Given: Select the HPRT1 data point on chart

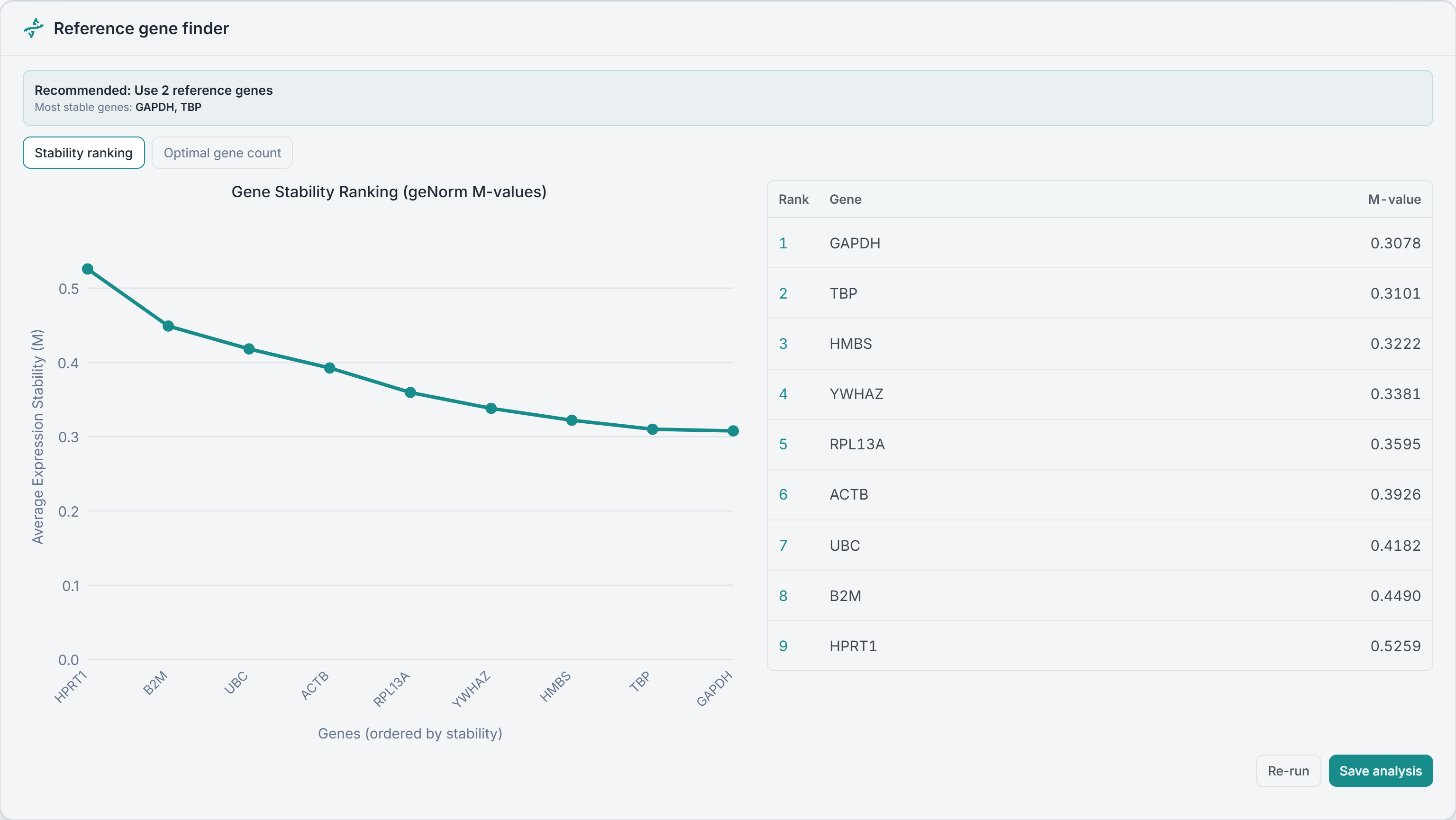Looking at the screenshot, I should (88, 269).
